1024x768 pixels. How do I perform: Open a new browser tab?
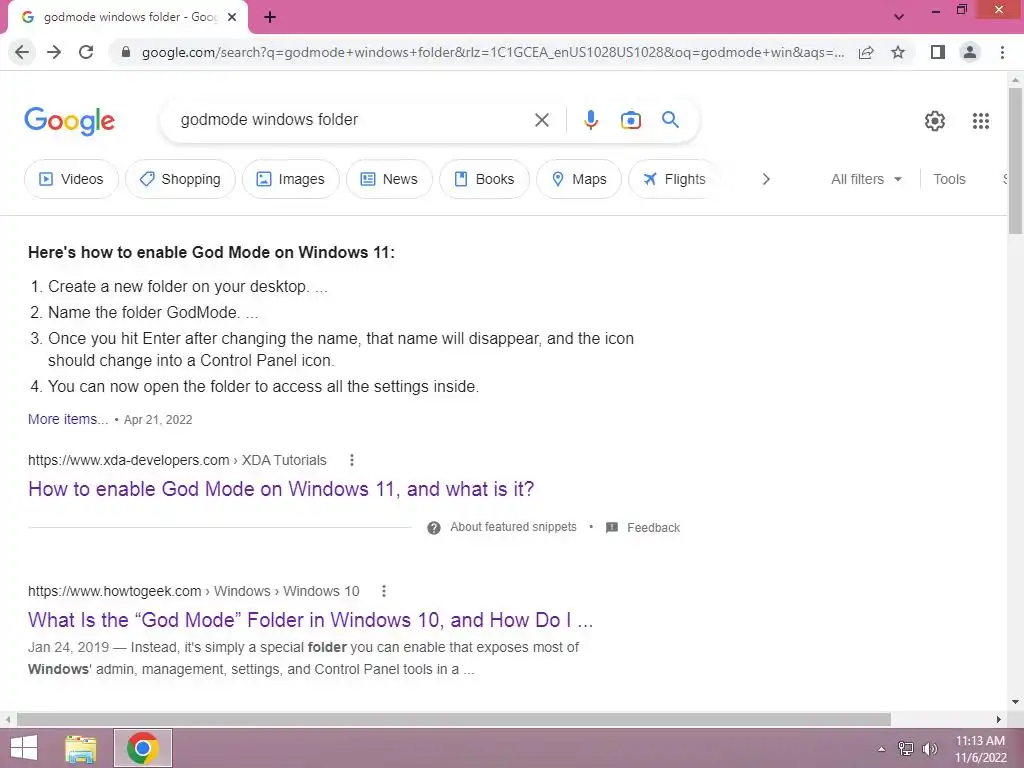tap(270, 17)
